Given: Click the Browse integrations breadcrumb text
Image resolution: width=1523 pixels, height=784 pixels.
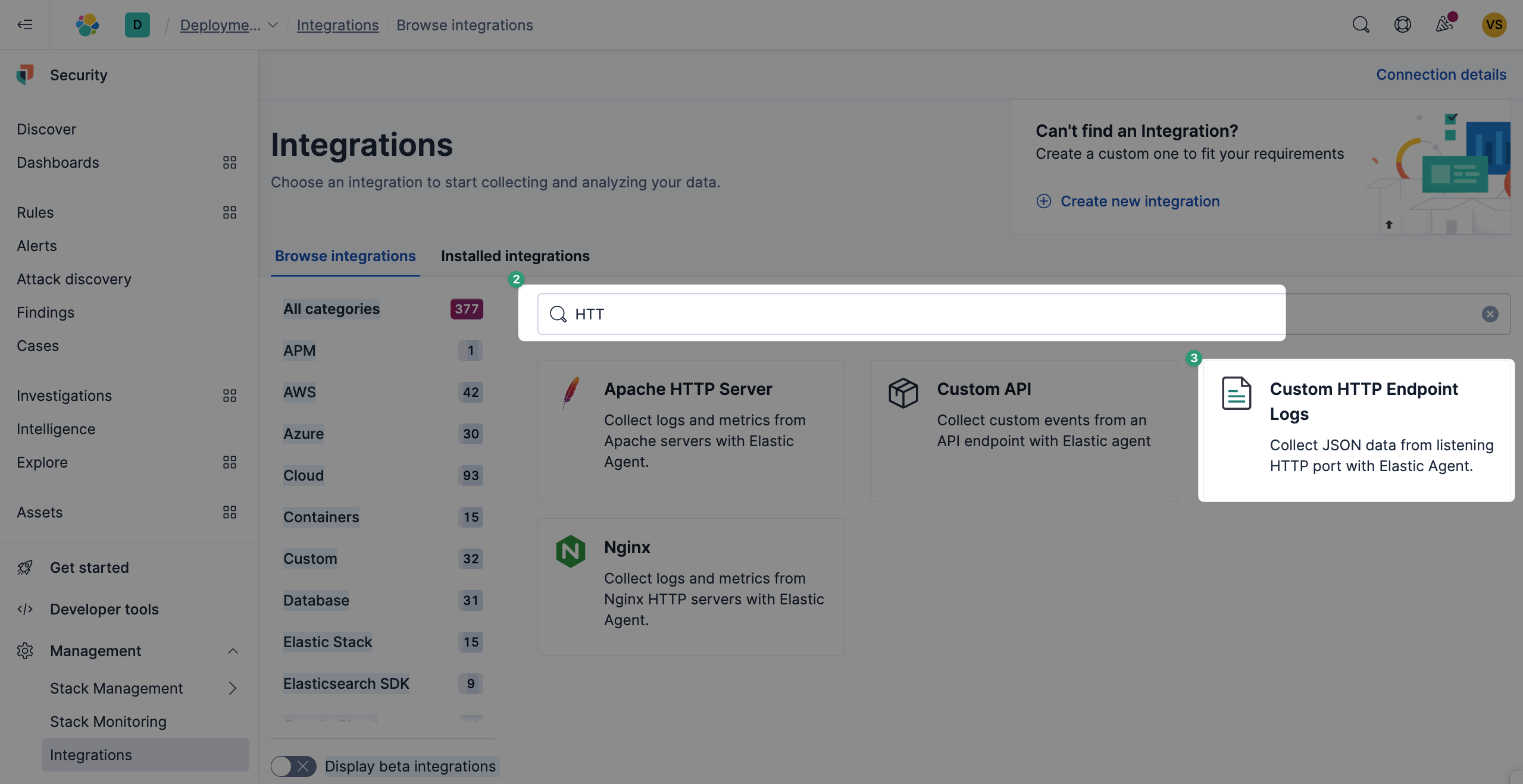Looking at the screenshot, I should point(465,25).
